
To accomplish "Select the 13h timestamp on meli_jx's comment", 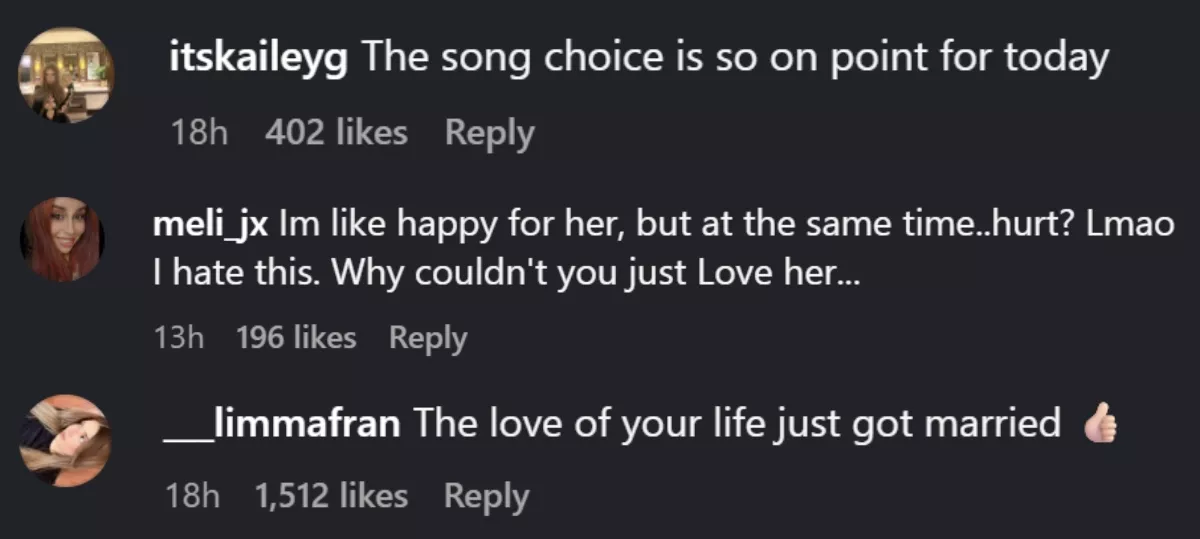I will tap(180, 338).
